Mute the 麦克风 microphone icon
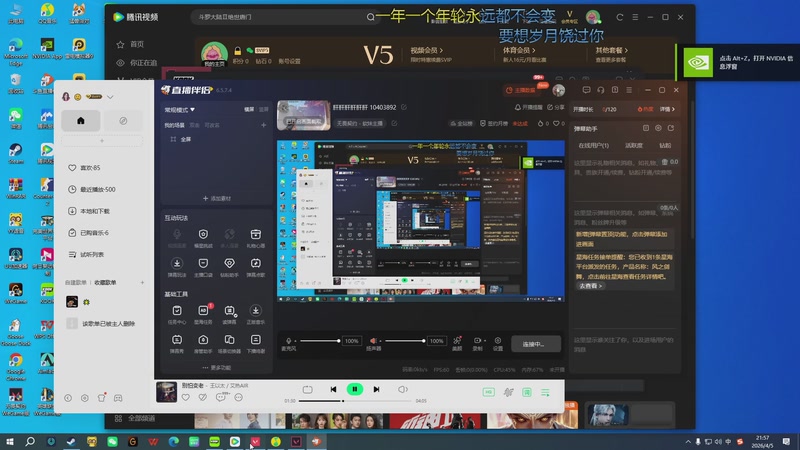This screenshot has width=800, height=450. point(288,340)
